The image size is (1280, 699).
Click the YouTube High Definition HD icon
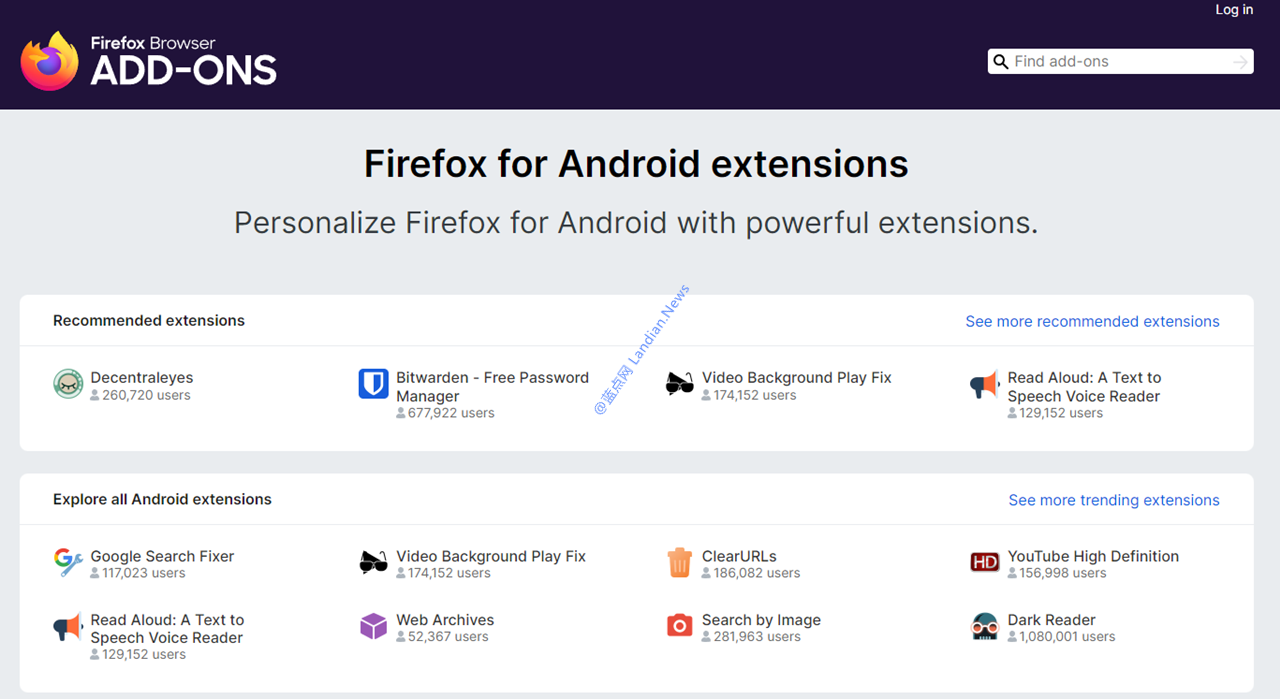coord(985,562)
